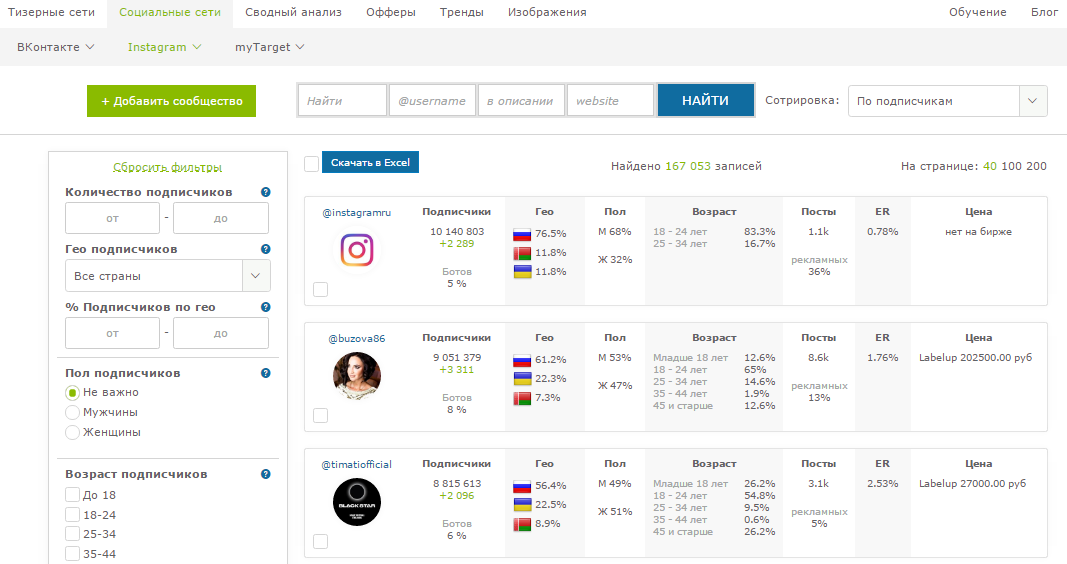
Task: Click help icon next to % Подписчиков по гео
Action: click(x=265, y=308)
